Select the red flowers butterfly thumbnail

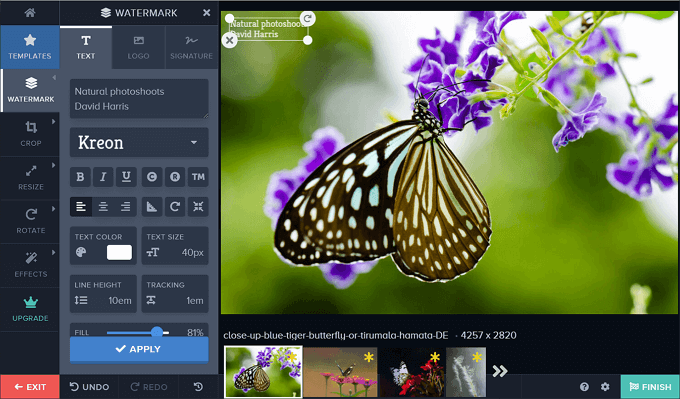point(412,372)
